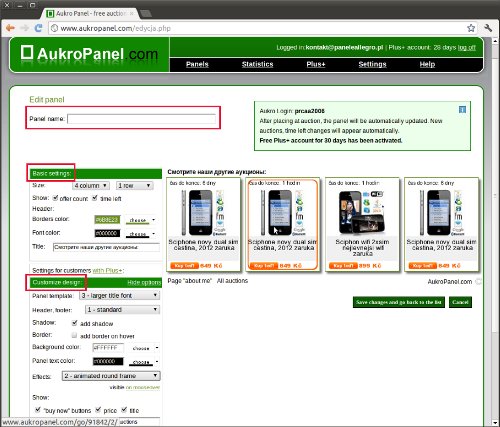The width and height of the screenshot is (500, 427).
Task: Toggle the offer count checkbox
Action: click(56, 198)
